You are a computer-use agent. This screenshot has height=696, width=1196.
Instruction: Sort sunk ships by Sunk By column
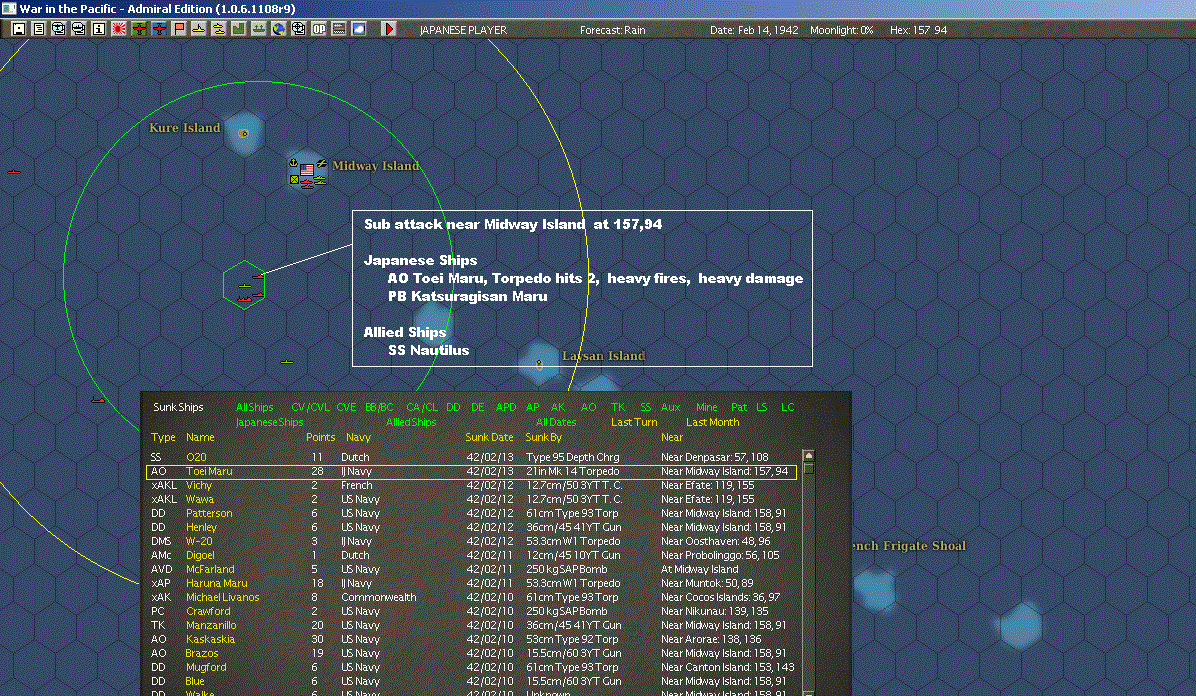click(543, 437)
